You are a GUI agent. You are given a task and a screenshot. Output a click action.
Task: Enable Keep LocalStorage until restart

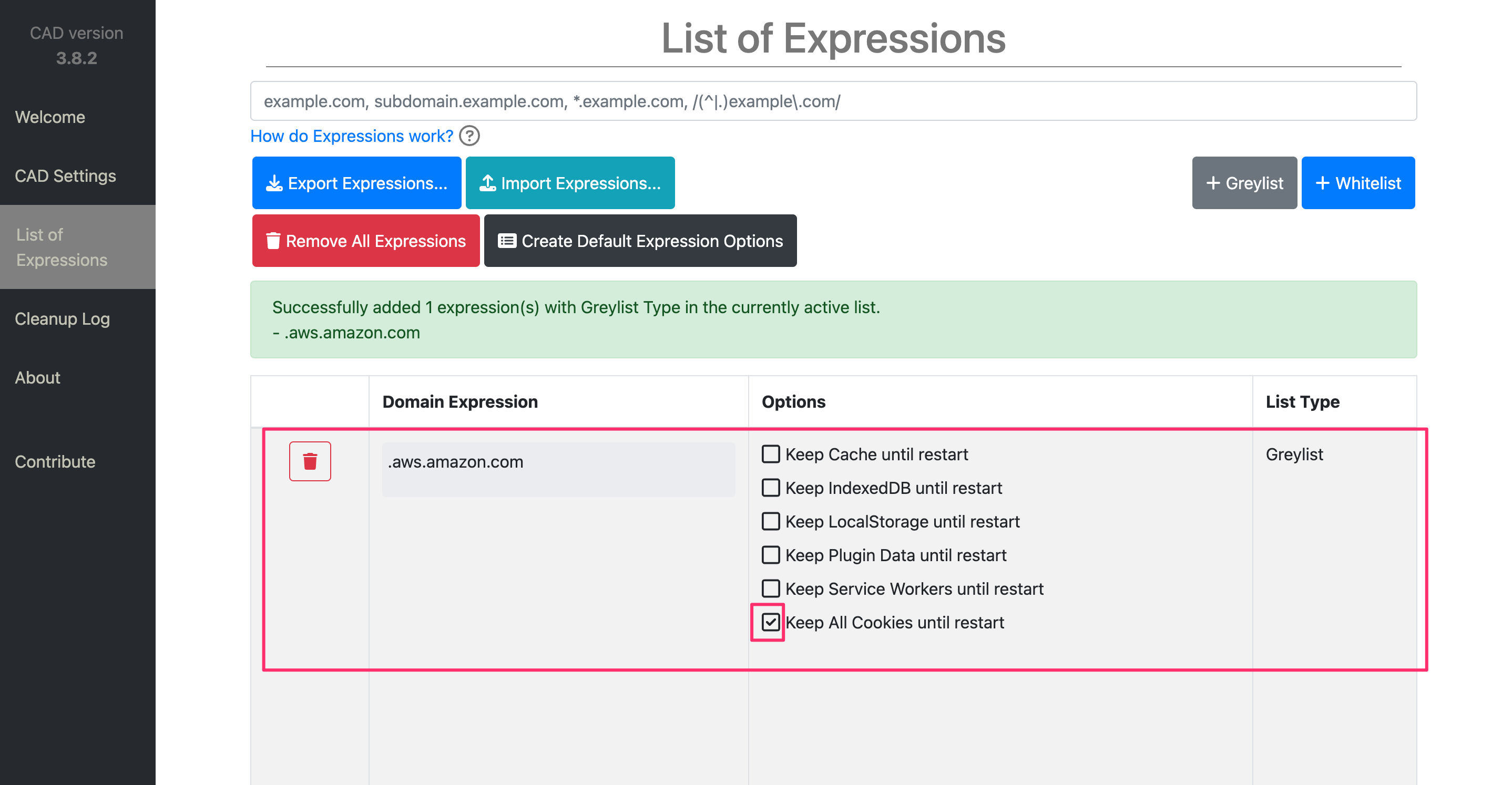tap(771, 521)
